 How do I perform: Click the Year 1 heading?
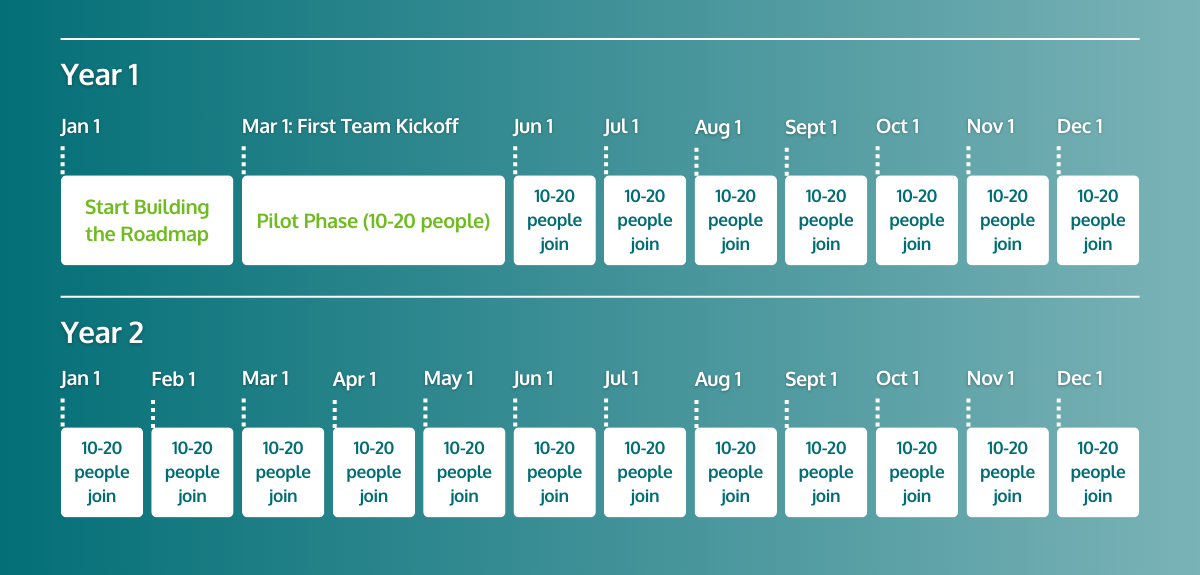[100, 75]
